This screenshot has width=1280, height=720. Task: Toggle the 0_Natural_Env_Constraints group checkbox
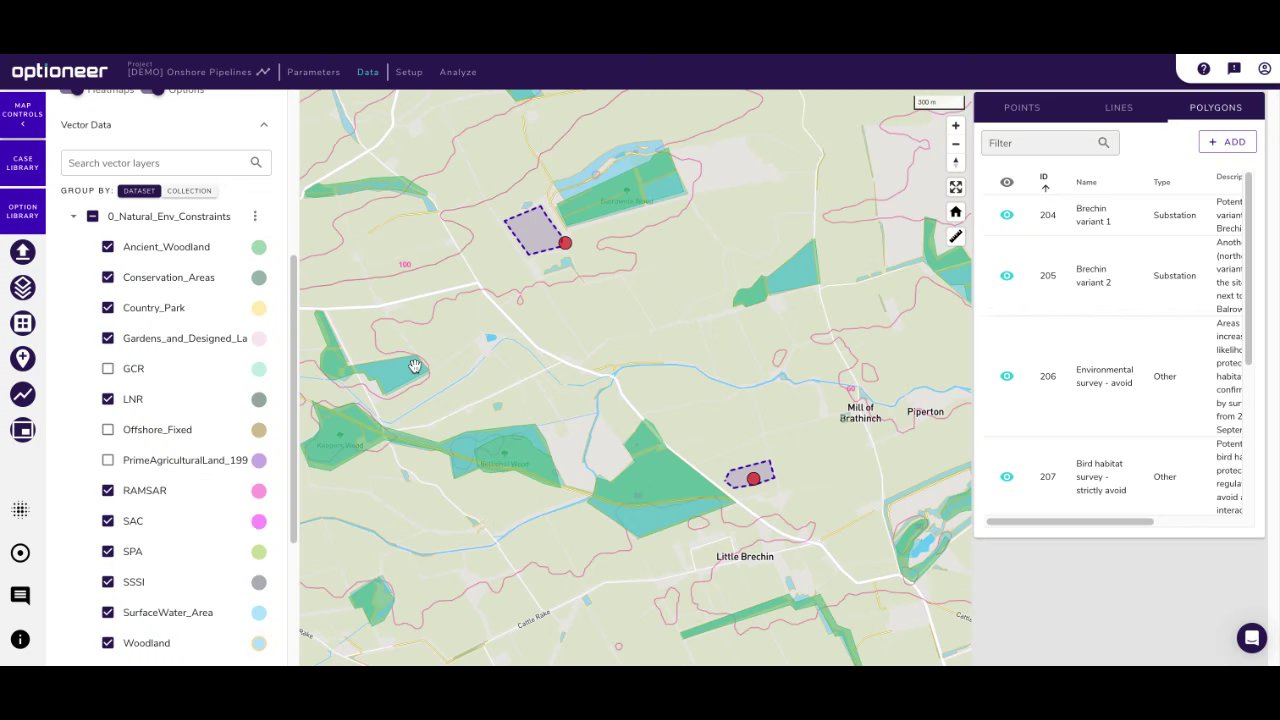pos(93,216)
